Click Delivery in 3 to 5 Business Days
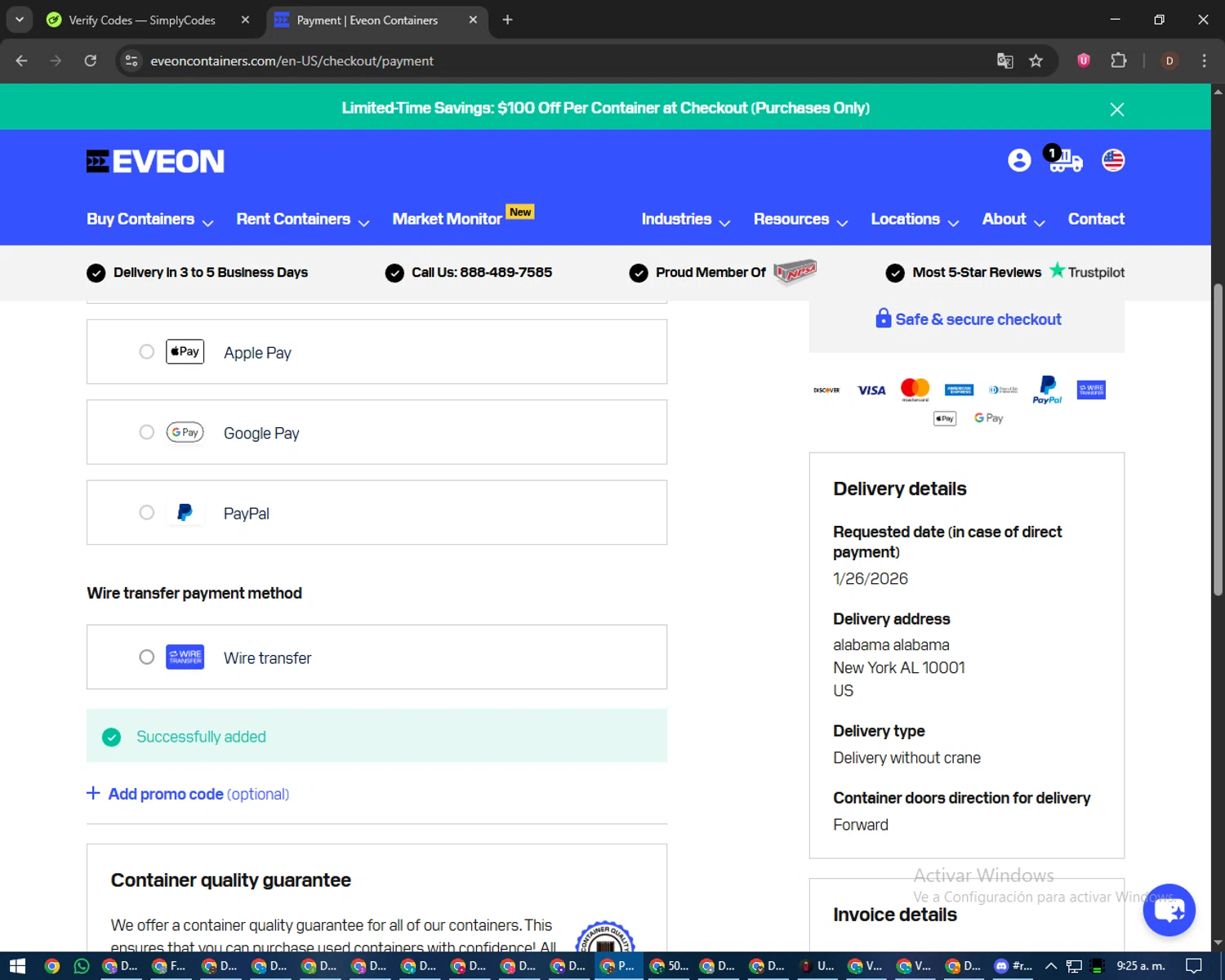 click(211, 273)
